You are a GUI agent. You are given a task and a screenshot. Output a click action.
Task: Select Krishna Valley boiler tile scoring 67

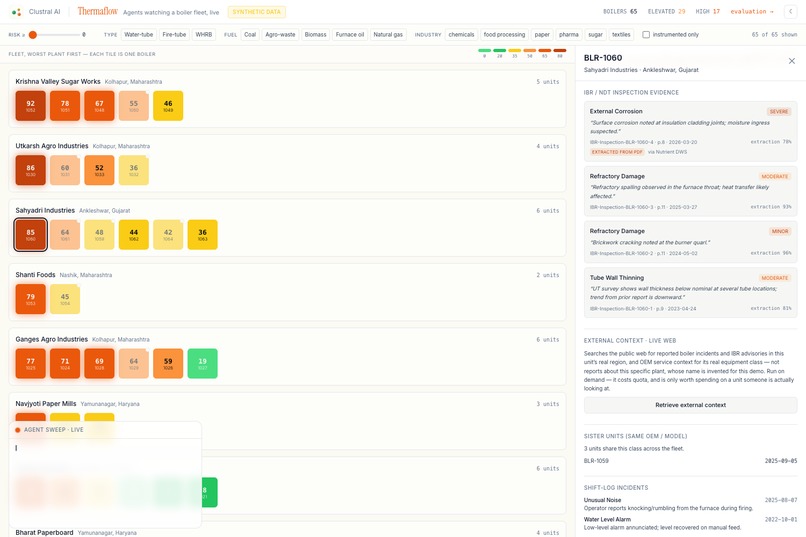99,106
